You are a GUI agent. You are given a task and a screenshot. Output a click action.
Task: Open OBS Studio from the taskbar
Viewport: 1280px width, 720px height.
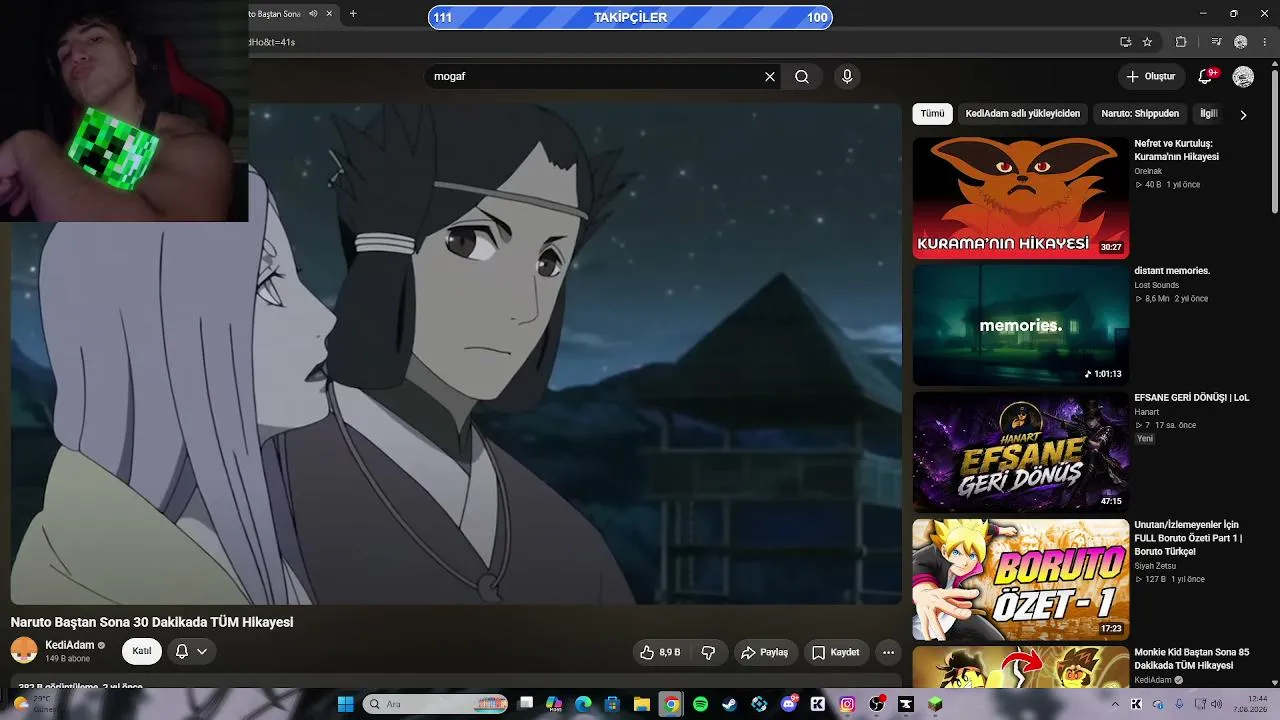[877, 704]
